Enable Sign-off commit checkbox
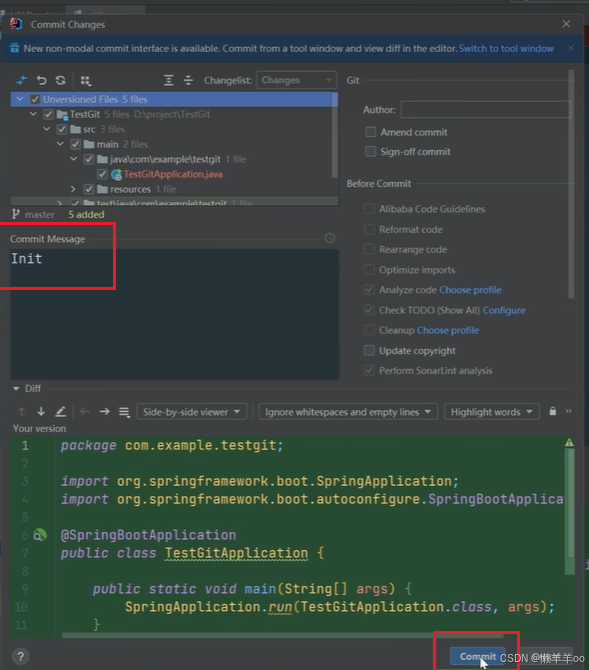This screenshot has height=670, width=589. (x=371, y=151)
